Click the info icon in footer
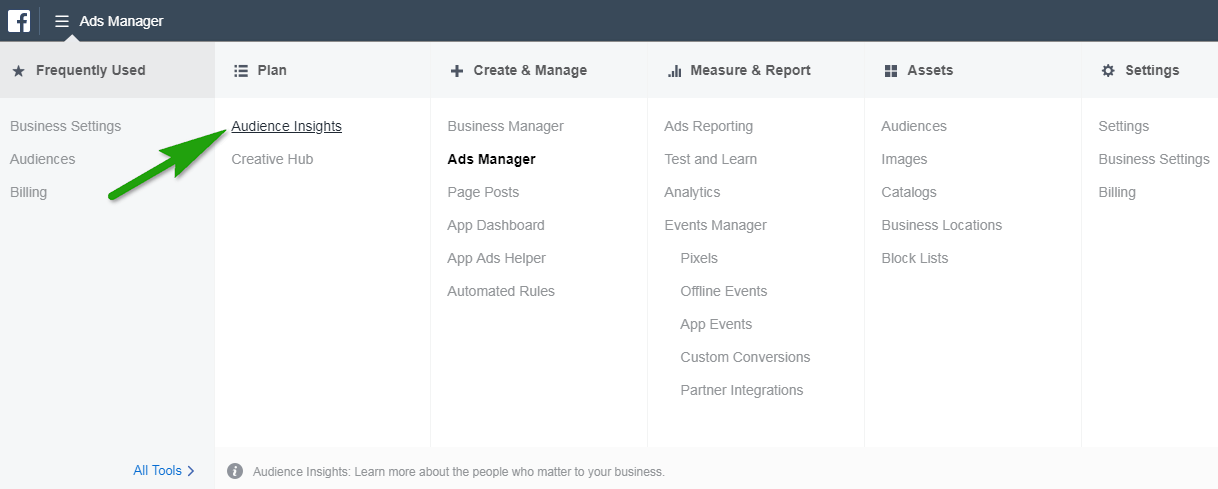1218x489 pixels. click(x=235, y=471)
